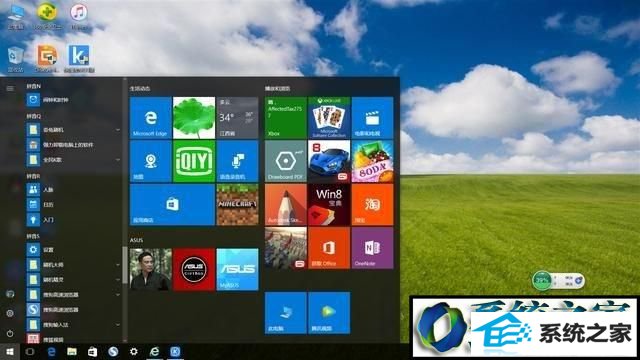The width and height of the screenshot is (640, 360).
Task: Launch Microsoft Solitaire Collection tile
Action: tap(329, 118)
